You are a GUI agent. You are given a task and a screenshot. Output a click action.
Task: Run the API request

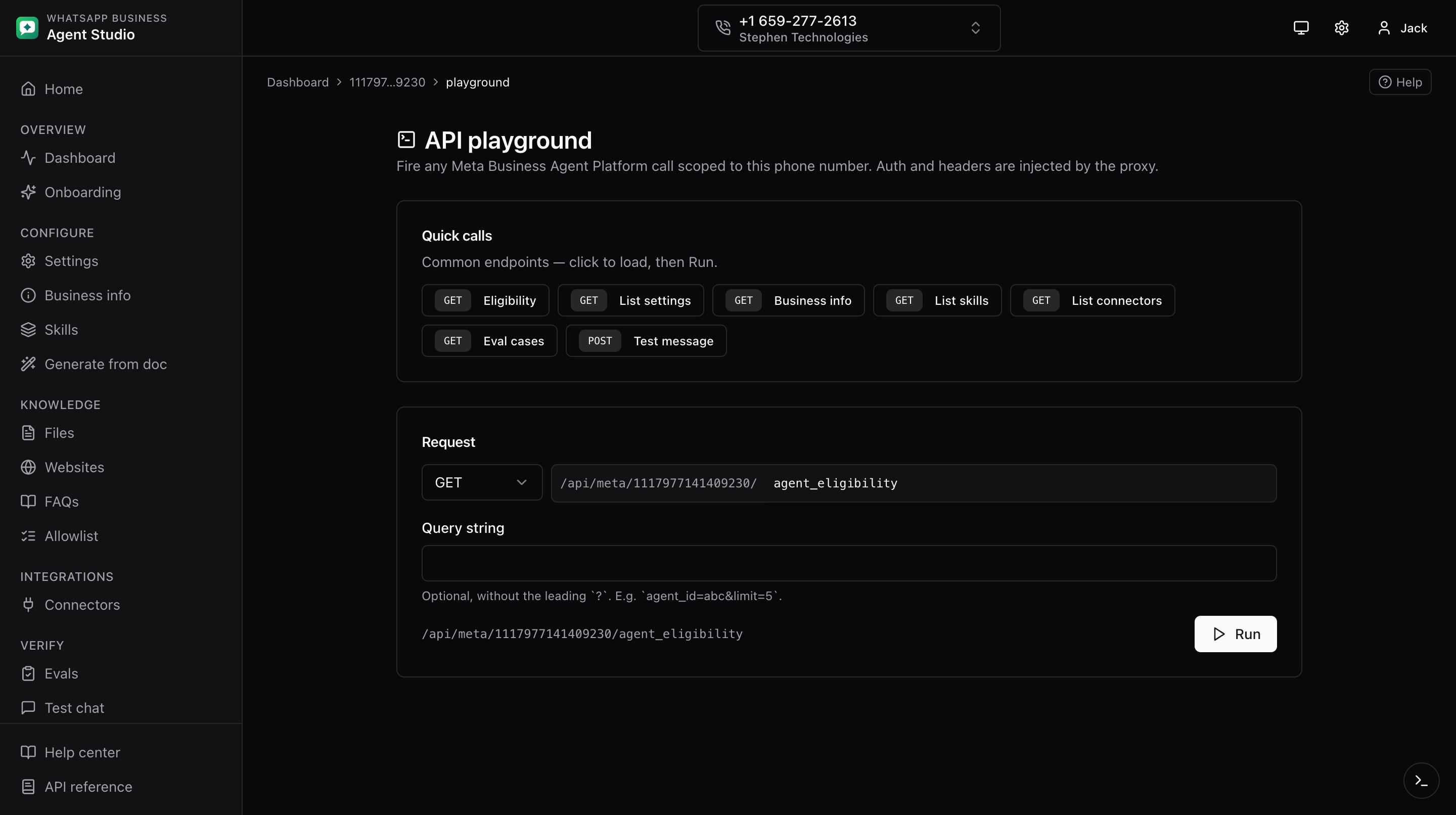[1235, 634]
